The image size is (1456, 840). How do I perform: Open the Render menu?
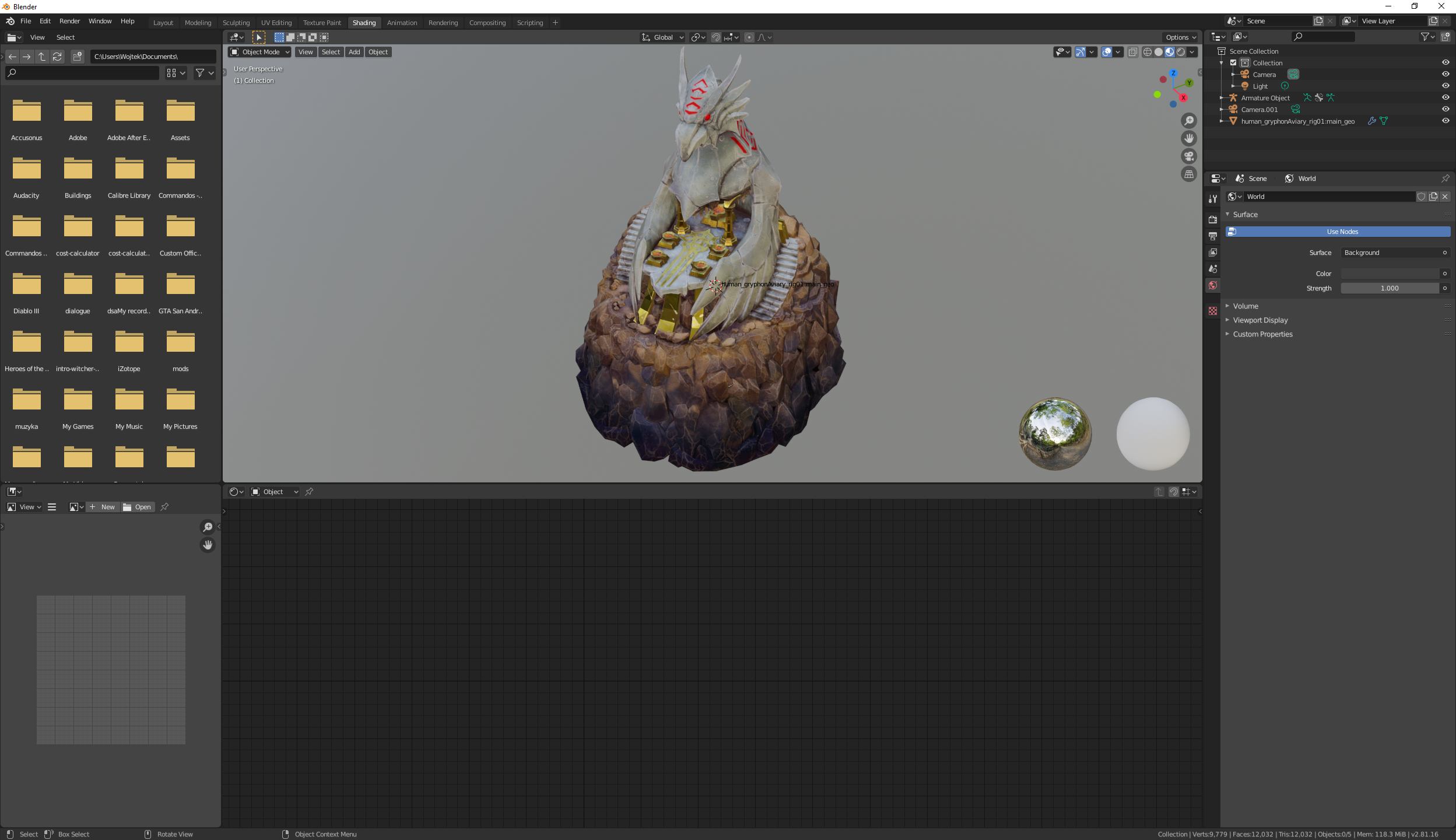[69, 21]
